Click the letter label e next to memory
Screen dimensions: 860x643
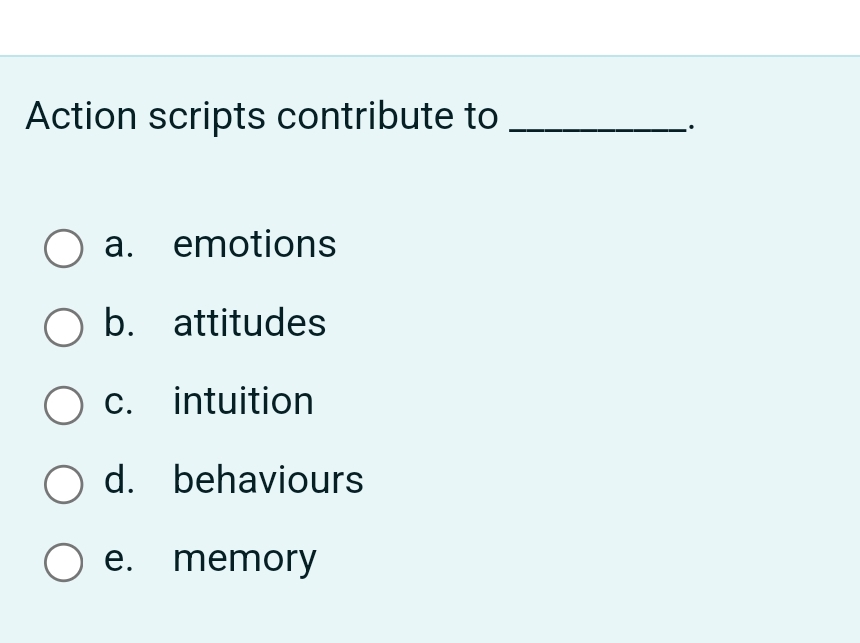click(116, 558)
